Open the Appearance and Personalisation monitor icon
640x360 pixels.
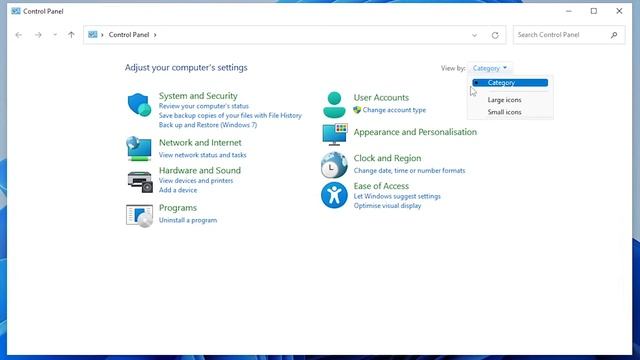pyautogui.click(x=335, y=134)
